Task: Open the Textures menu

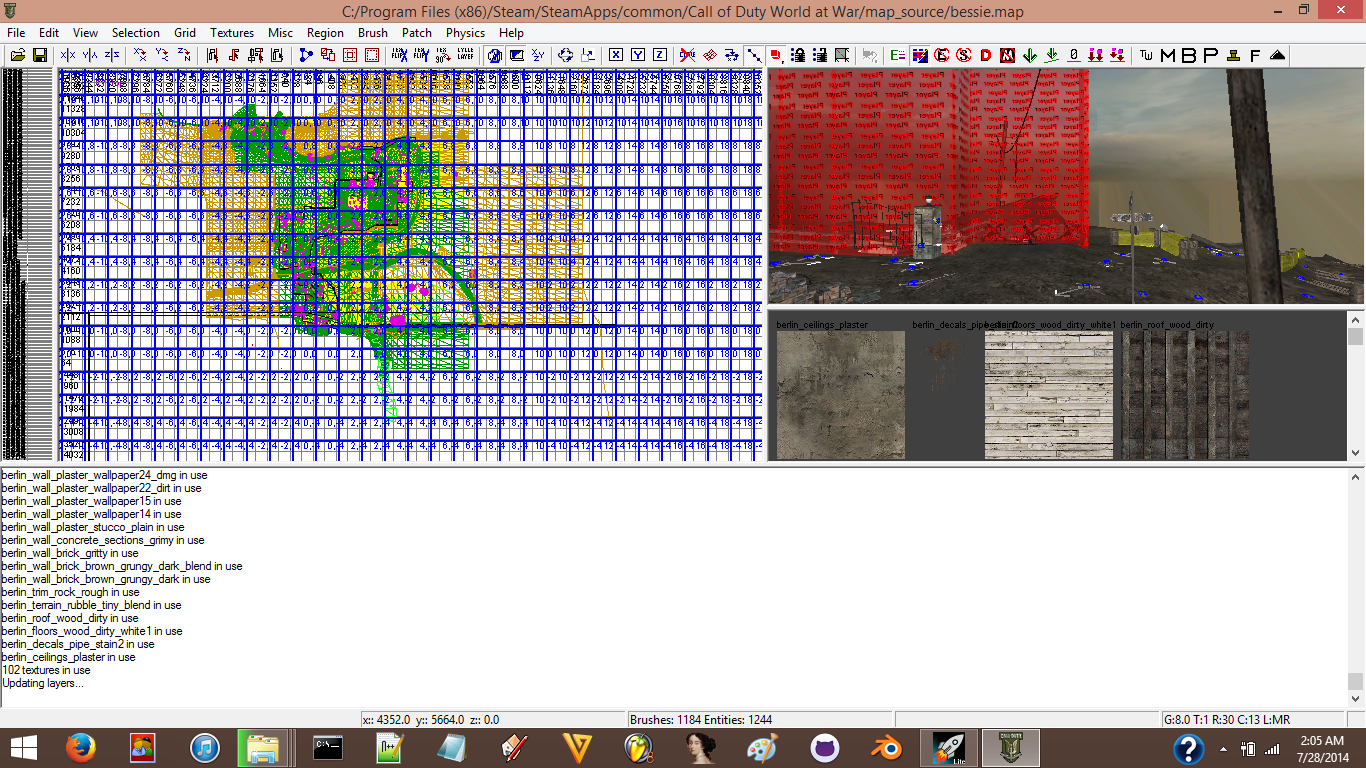Action: [x=232, y=33]
